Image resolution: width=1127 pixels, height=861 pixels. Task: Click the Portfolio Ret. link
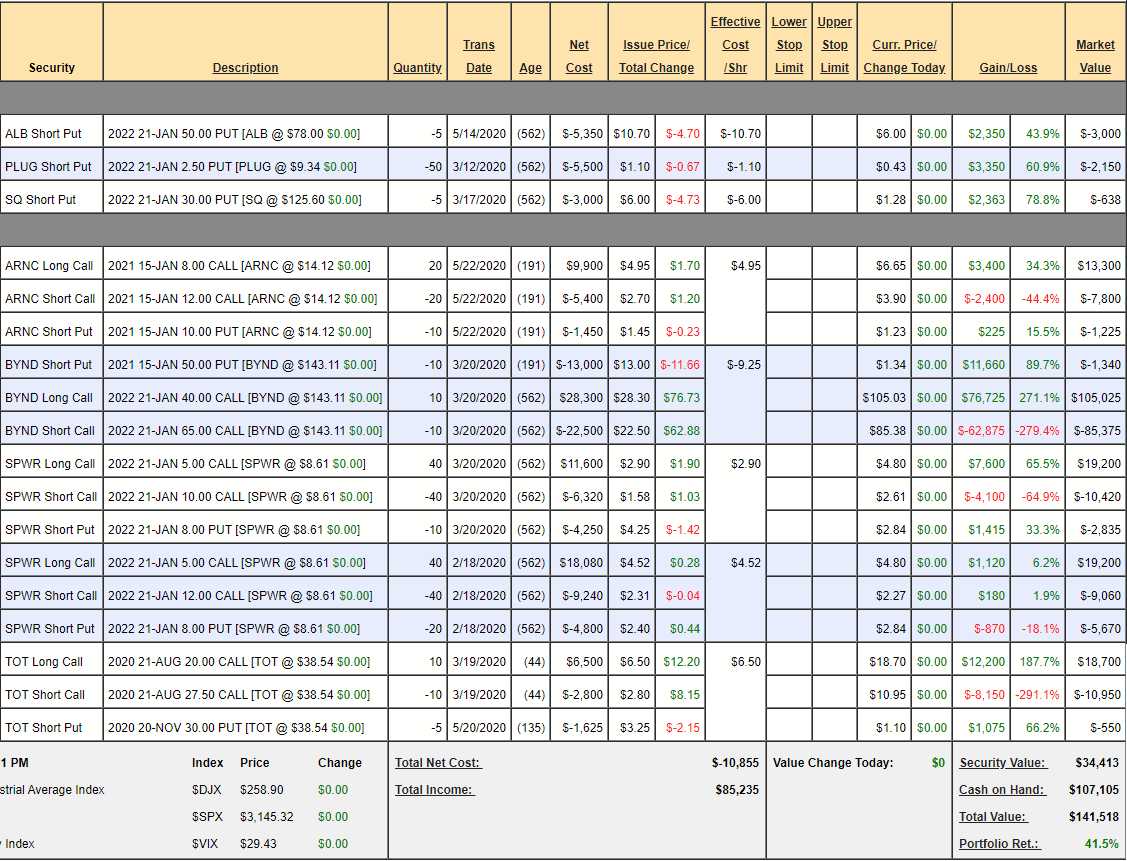tap(999, 844)
